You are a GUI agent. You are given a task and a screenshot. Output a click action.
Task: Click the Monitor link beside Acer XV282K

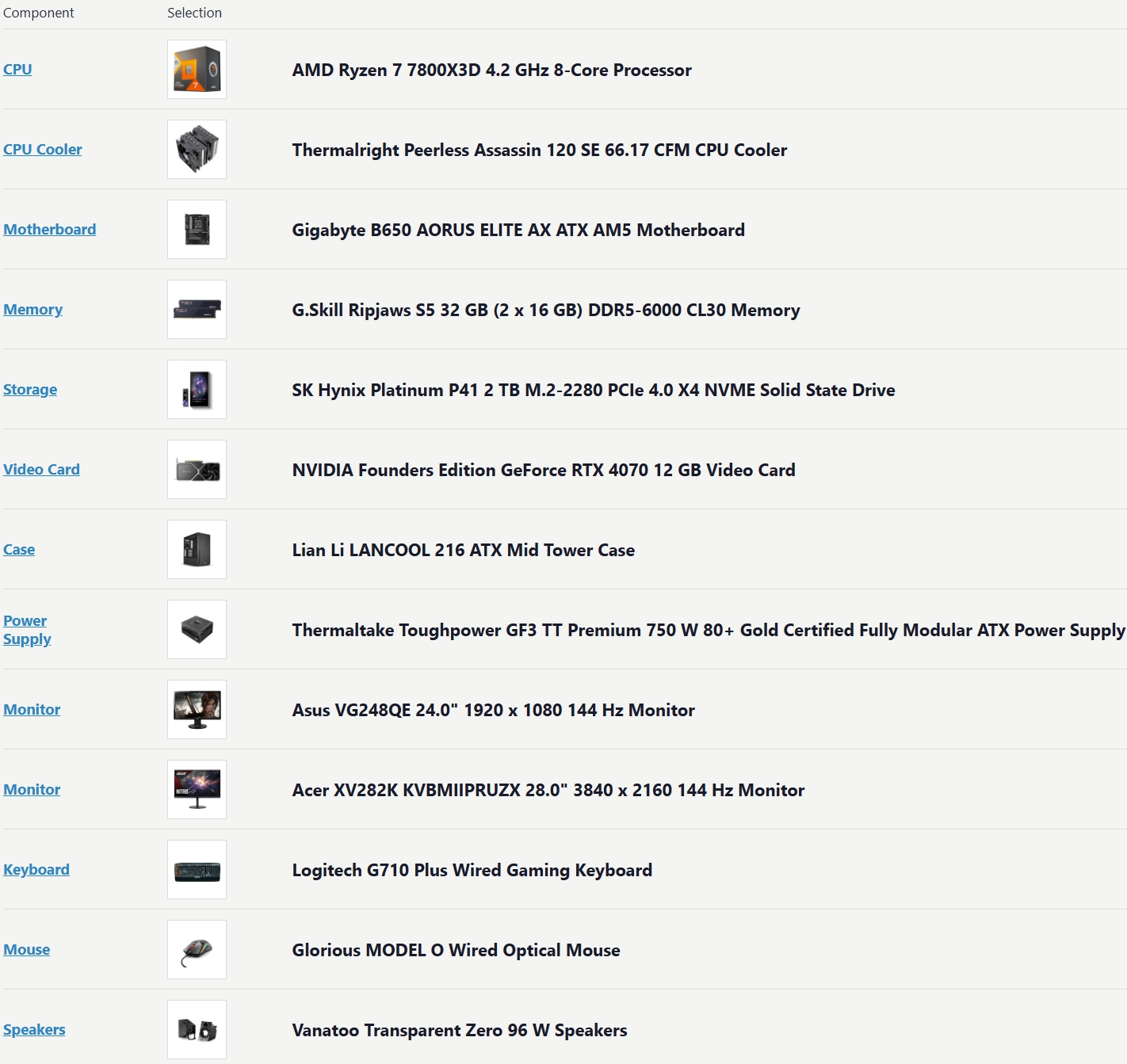pos(32,789)
